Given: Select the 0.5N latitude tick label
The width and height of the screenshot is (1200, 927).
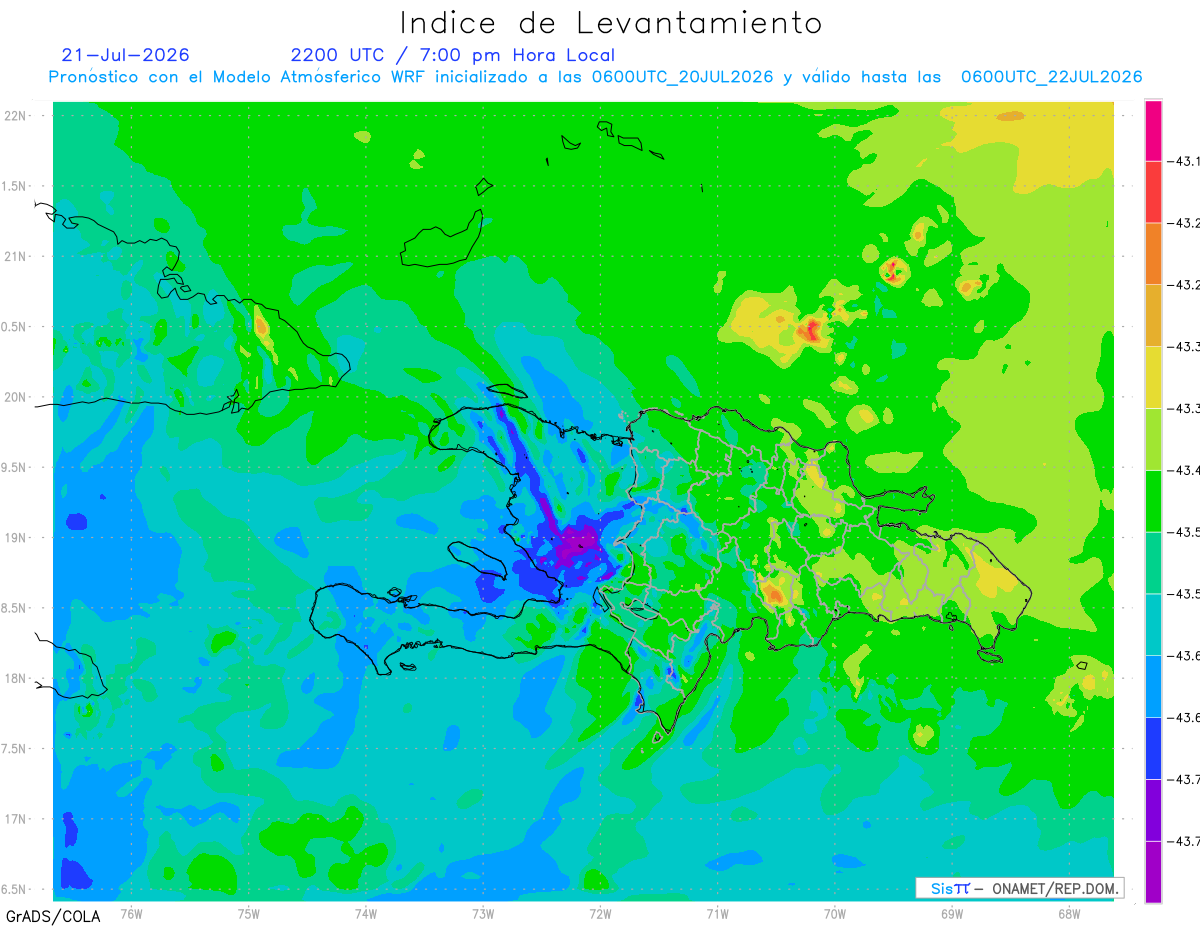Looking at the screenshot, I should coord(16,327).
